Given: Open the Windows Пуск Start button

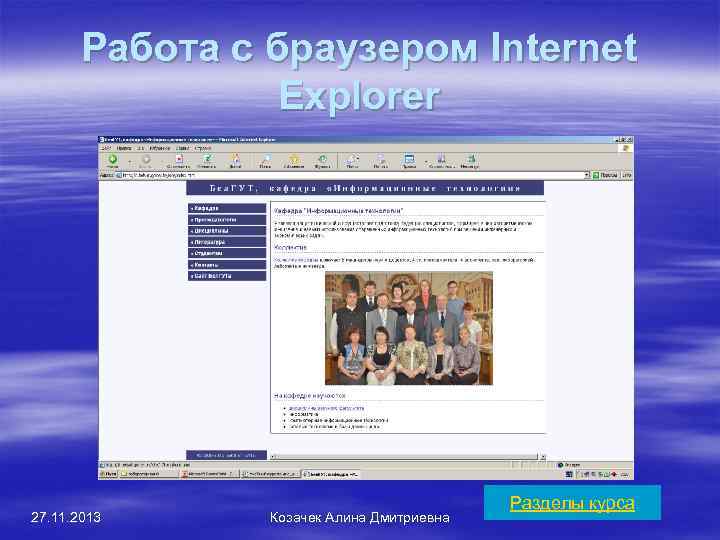Looking at the screenshot, I should (108, 474).
